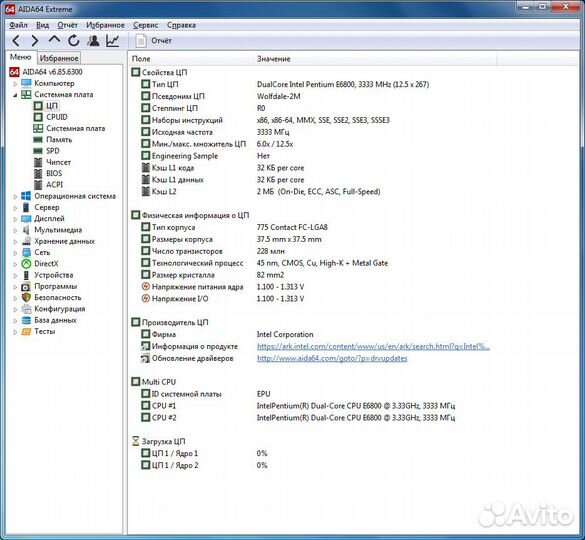
Task: Expand the DirectX tree node
Action: coord(15,264)
